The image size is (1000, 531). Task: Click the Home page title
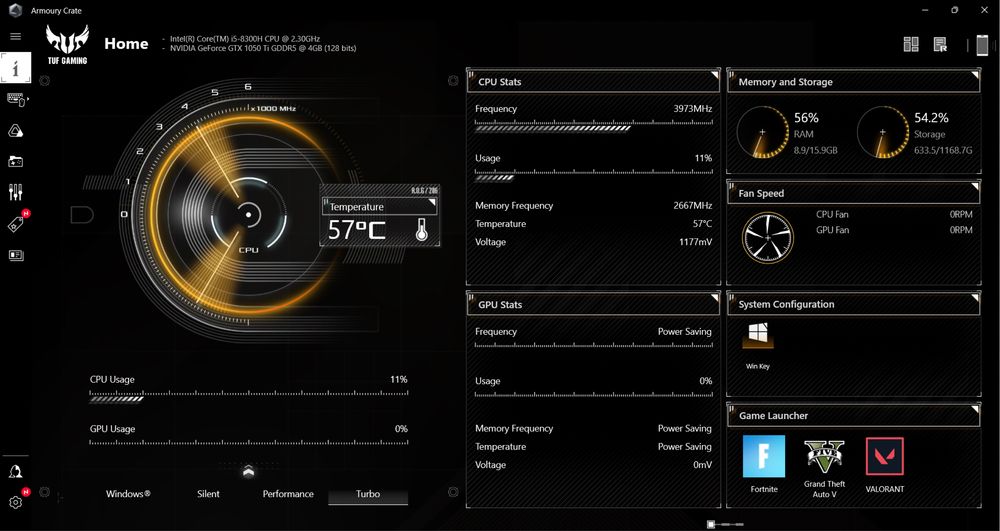point(126,44)
